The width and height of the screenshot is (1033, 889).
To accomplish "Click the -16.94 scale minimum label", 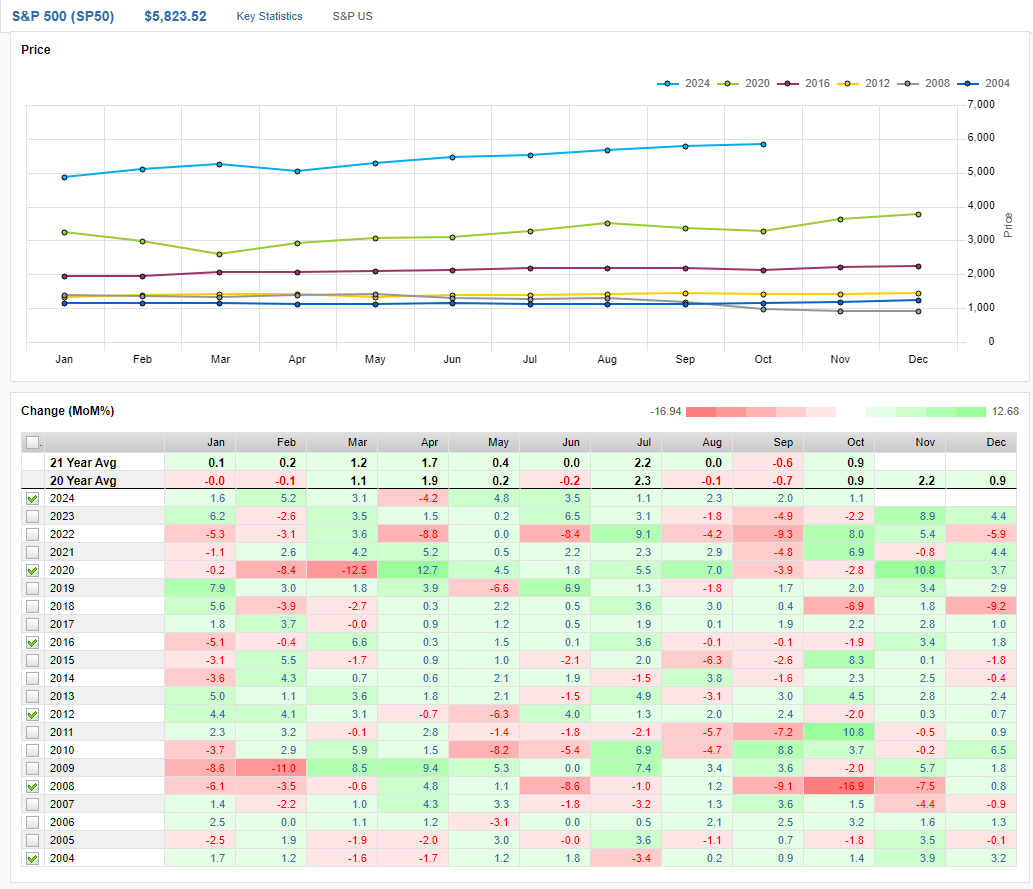I will (665, 412).
